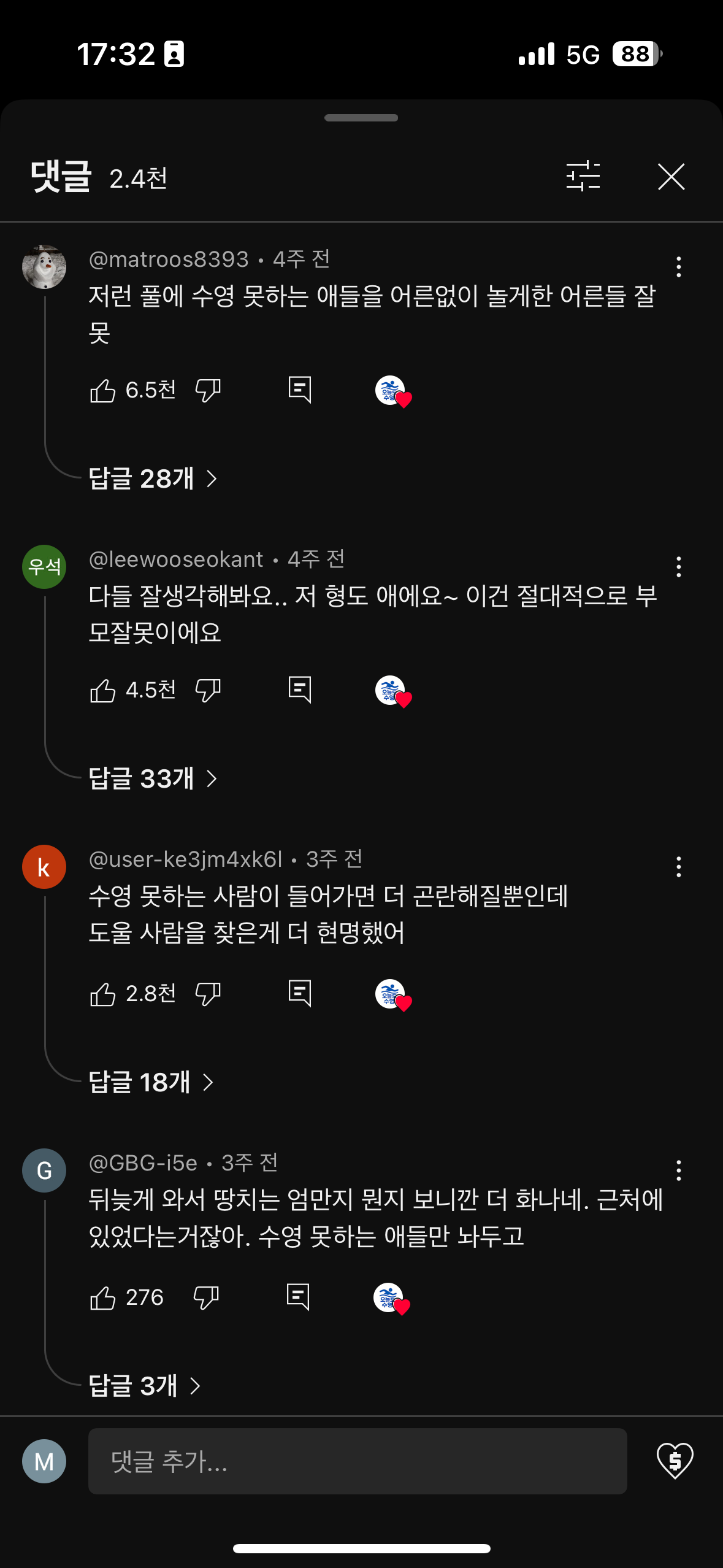Like the @matroos8393 comment with 6.5천 likes
The image size is (723, 1568).
[103, 390]
